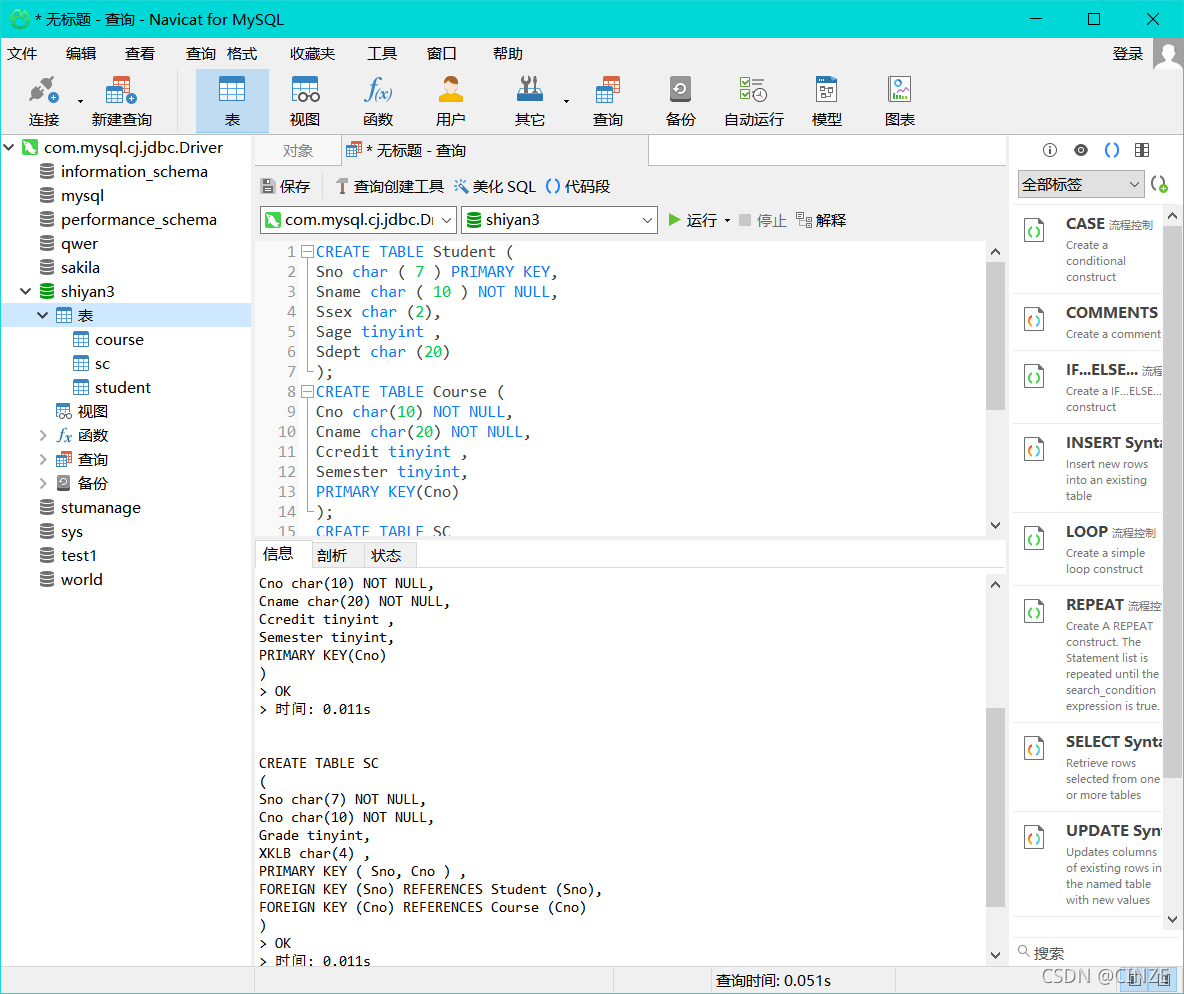This screenshot has height=994, width=1184.
Task: Click the snippets panel vertical scrollbar
Action: tap(1173, 500)
